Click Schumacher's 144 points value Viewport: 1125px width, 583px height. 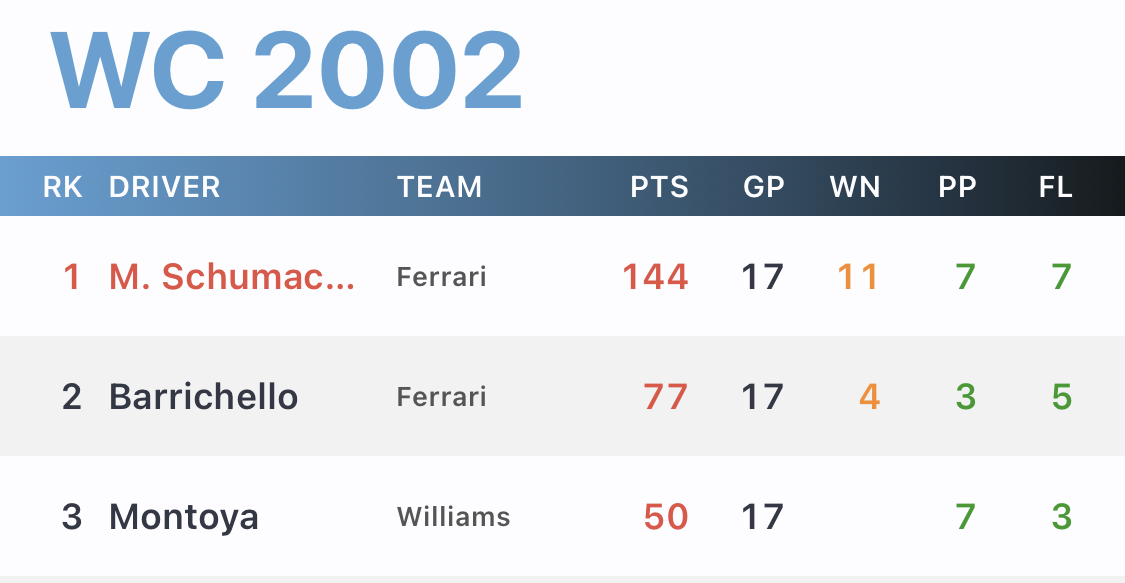655,277
